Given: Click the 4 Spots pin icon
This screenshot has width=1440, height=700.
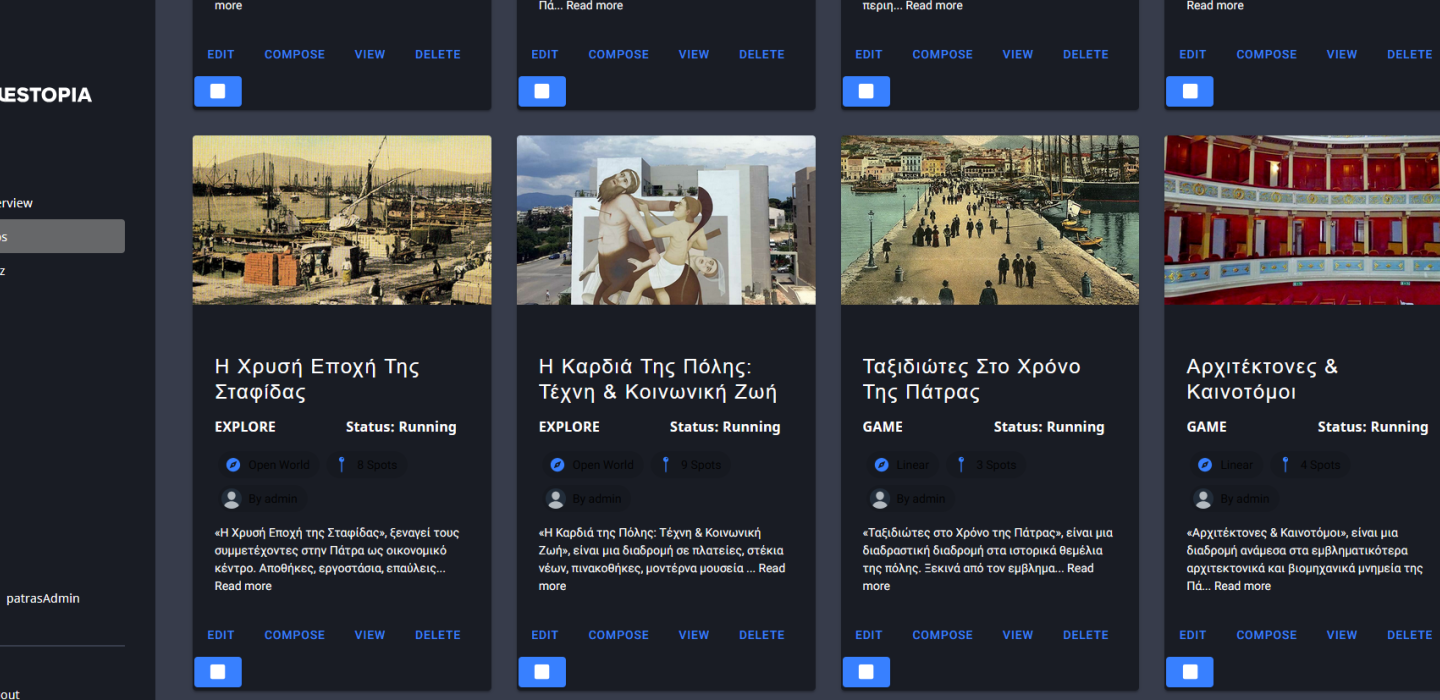Looking at the screenshot, I should point(1285,465).
